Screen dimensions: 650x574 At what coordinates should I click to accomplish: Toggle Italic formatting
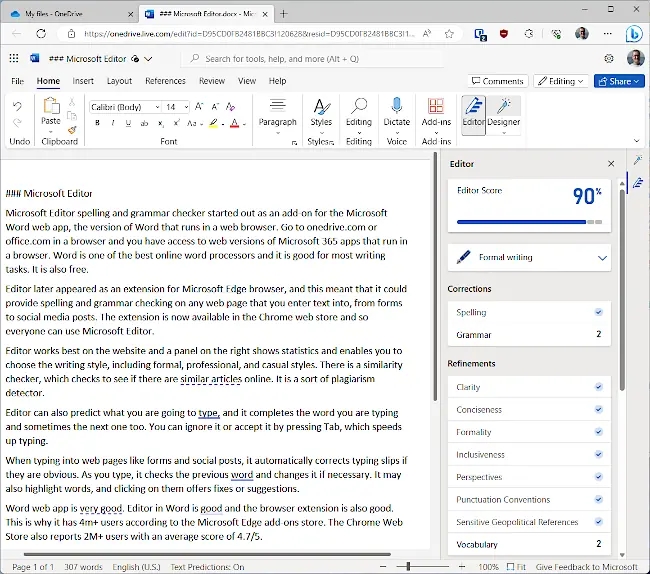[x=113, y=123]
